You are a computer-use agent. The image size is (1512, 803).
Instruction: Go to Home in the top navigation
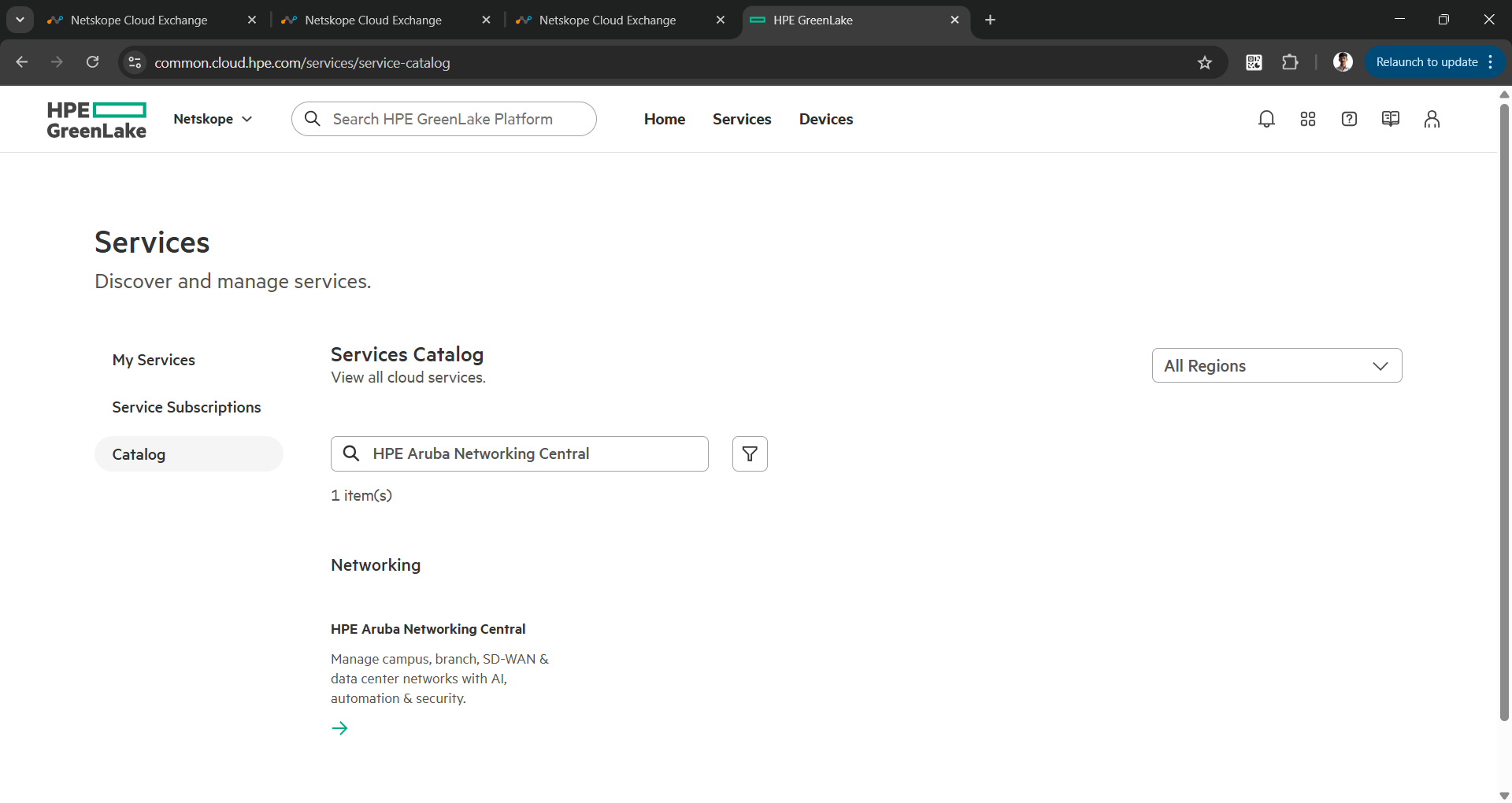point(665,119)
